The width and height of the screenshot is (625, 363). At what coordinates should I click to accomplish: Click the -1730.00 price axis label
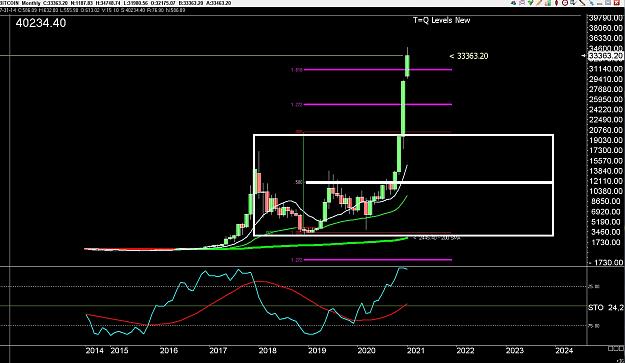[x=605, y=263]
